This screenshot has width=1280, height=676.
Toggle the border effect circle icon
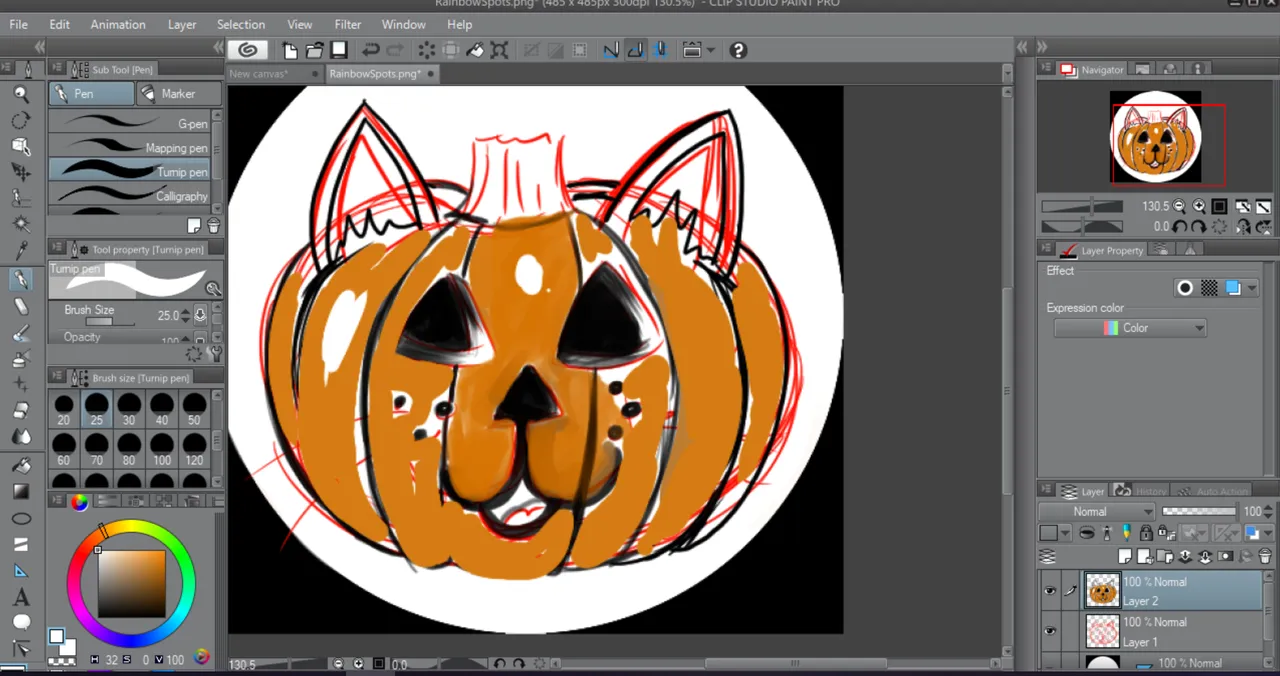click(1185, 288)
